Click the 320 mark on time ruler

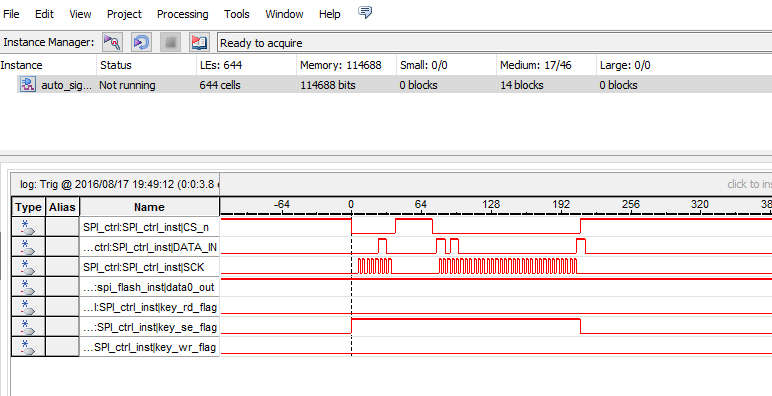click(x=700, y=204)
